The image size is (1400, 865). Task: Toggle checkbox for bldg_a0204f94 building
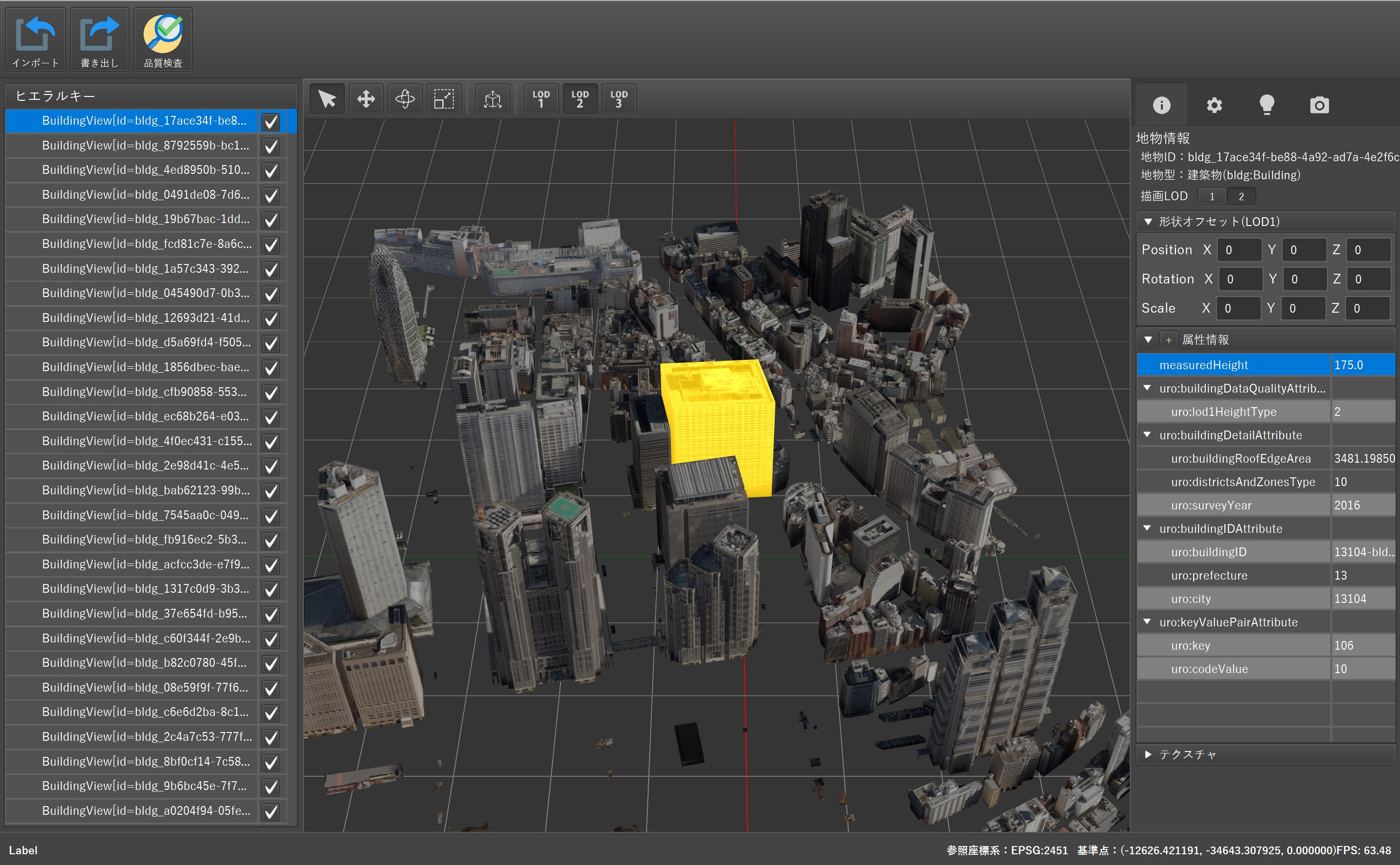pyautogui.click(x=271, y=811)
